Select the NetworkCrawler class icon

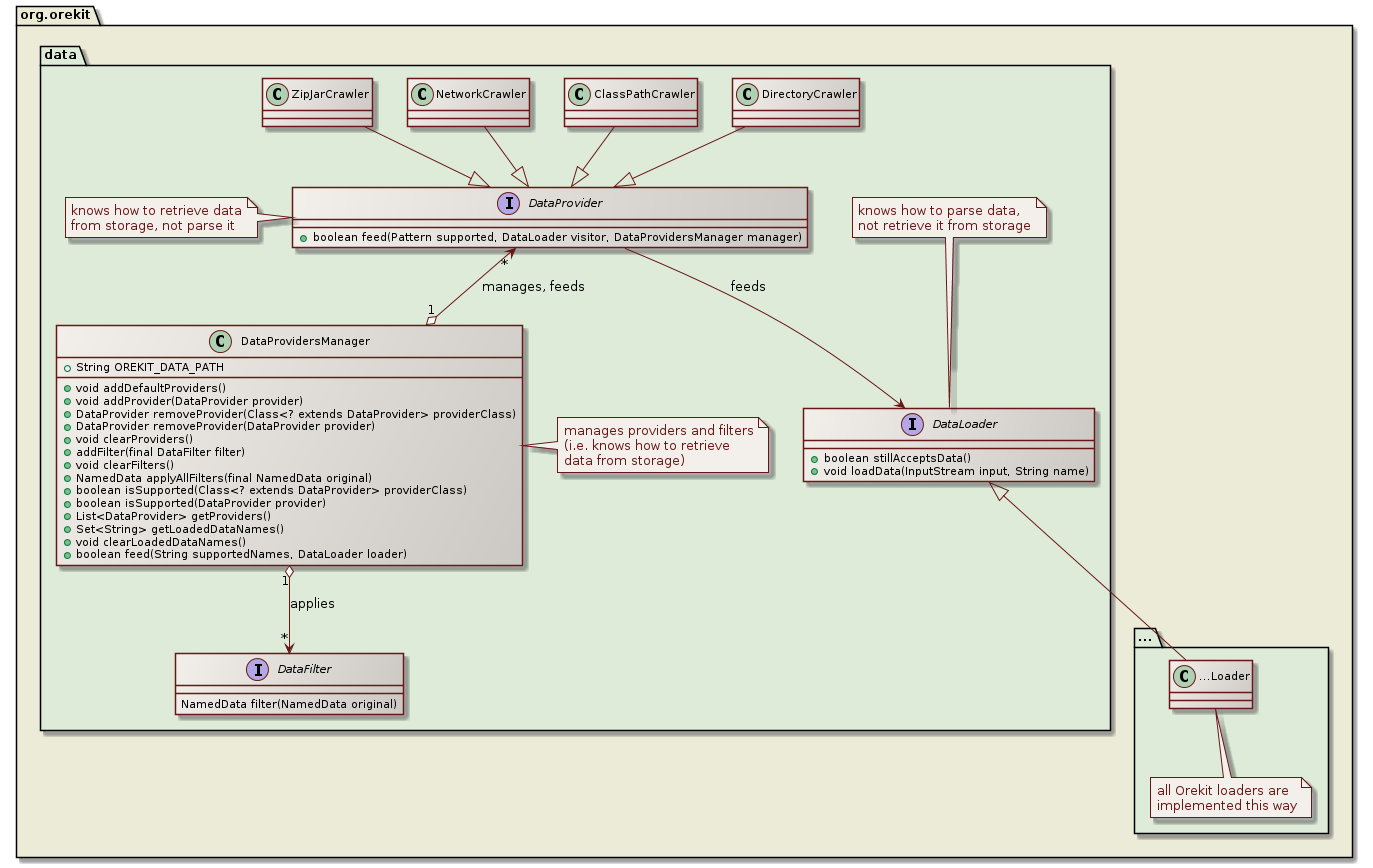(420, 93)
